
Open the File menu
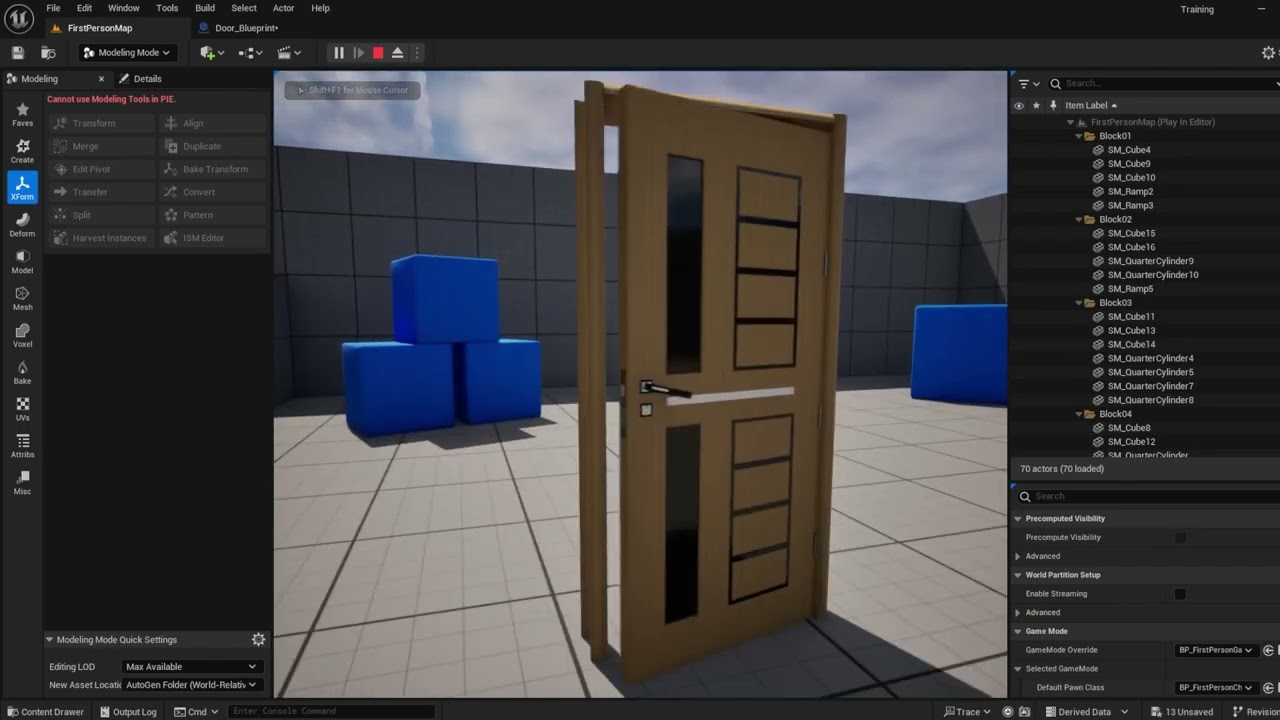(53, 8)
